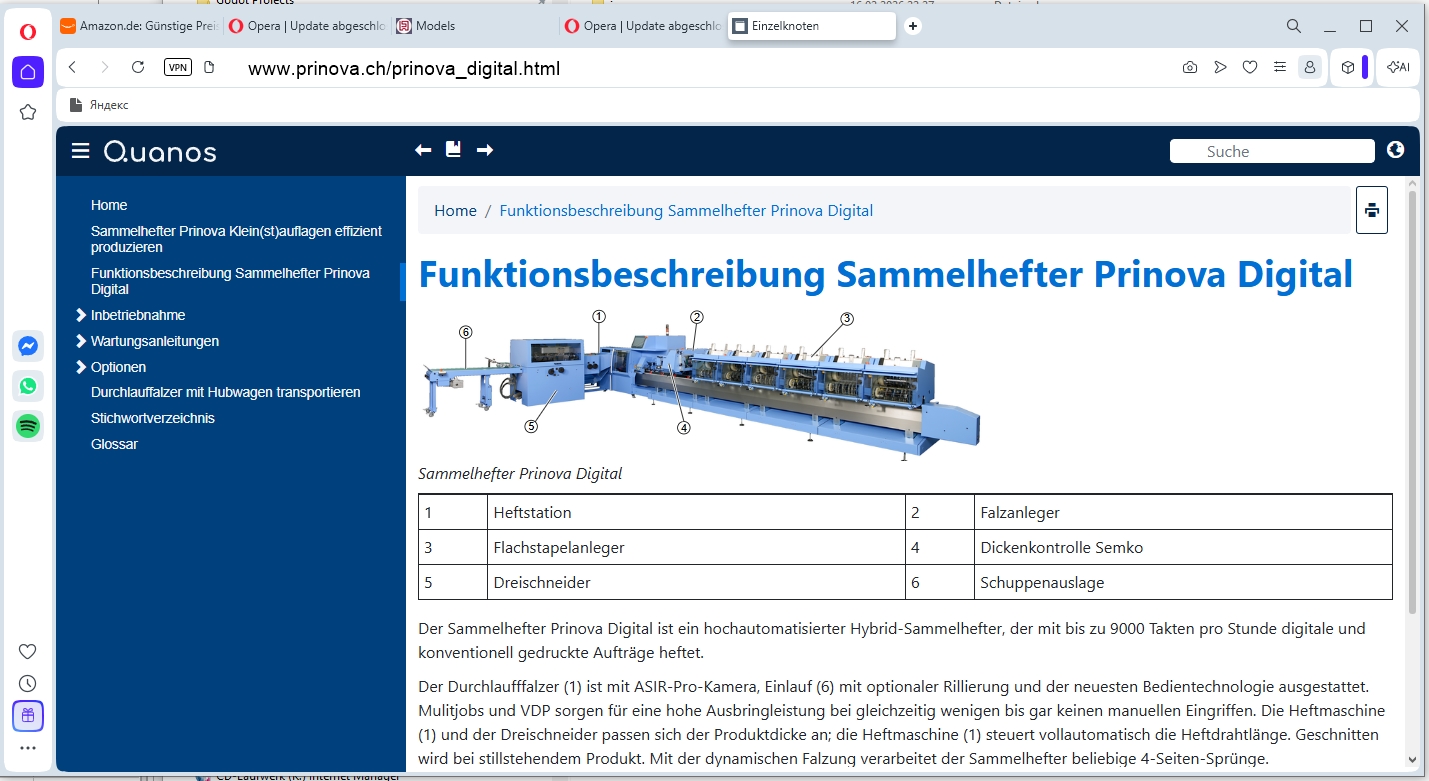The image size is (1429, 781).
Task: Open the Wartungsanleitungen navigation entry
Action: coord(155,341)
